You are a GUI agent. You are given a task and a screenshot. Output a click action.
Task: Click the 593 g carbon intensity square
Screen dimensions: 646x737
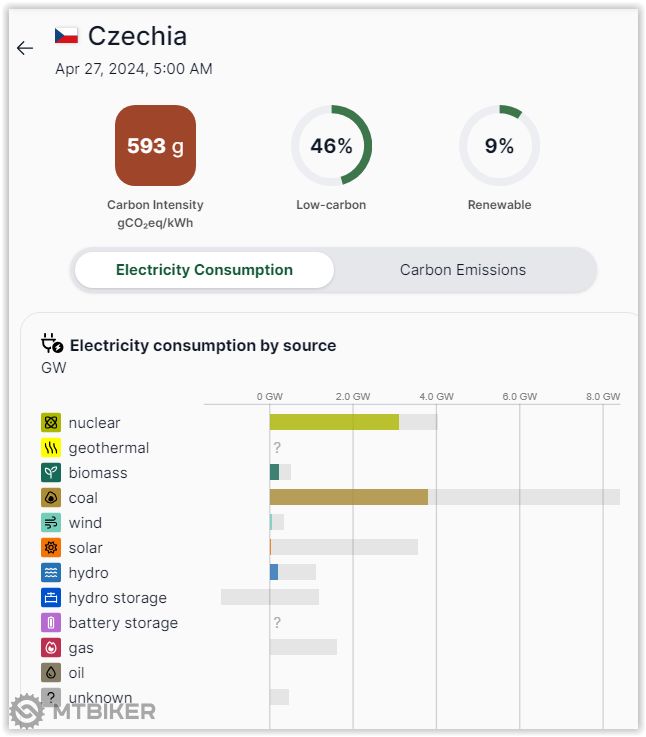coord(155,146)
